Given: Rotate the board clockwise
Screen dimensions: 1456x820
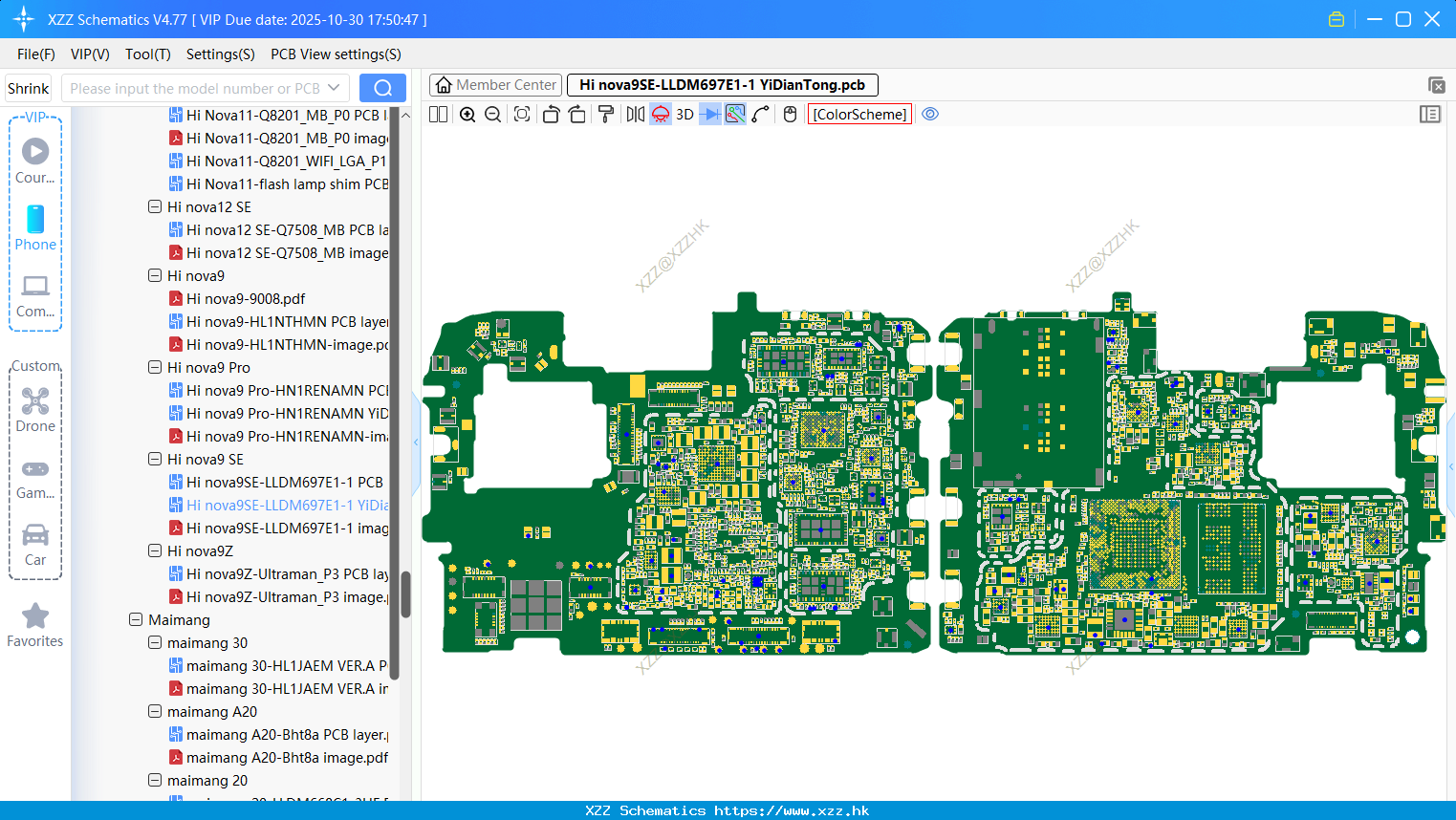Looking at the screenshot, I should (576, 115).
